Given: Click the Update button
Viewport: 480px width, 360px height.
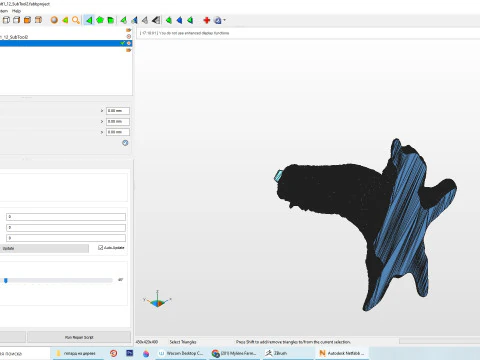Looking at the screenshot, I should pyautogui.click(x=44, y=248).
